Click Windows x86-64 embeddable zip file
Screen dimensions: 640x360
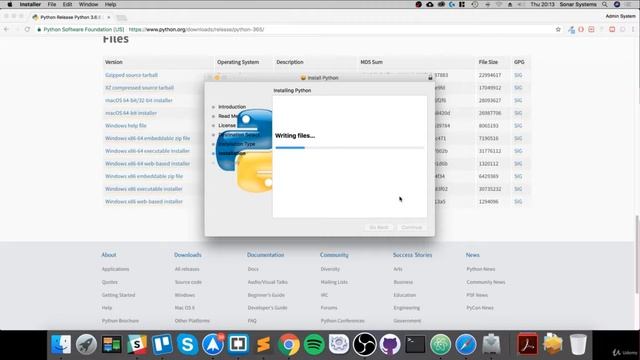tap(147, 138)
